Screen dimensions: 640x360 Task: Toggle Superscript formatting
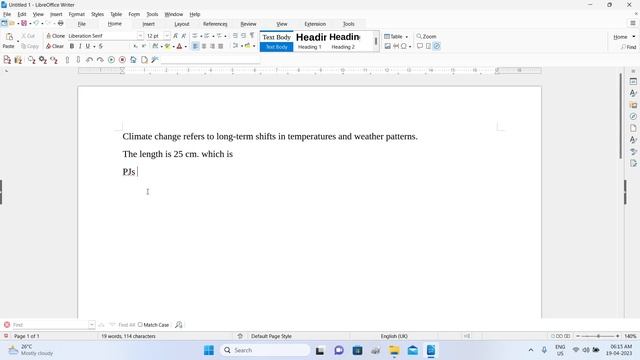pos(144,47)
